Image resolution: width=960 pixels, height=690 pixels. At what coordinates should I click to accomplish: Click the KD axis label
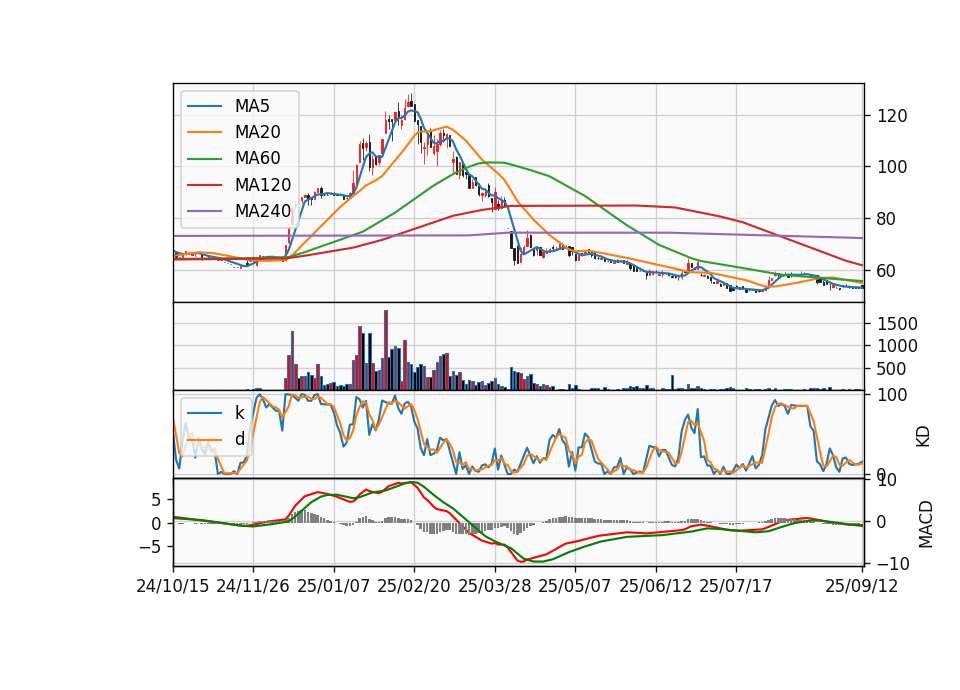coord(923,437)
